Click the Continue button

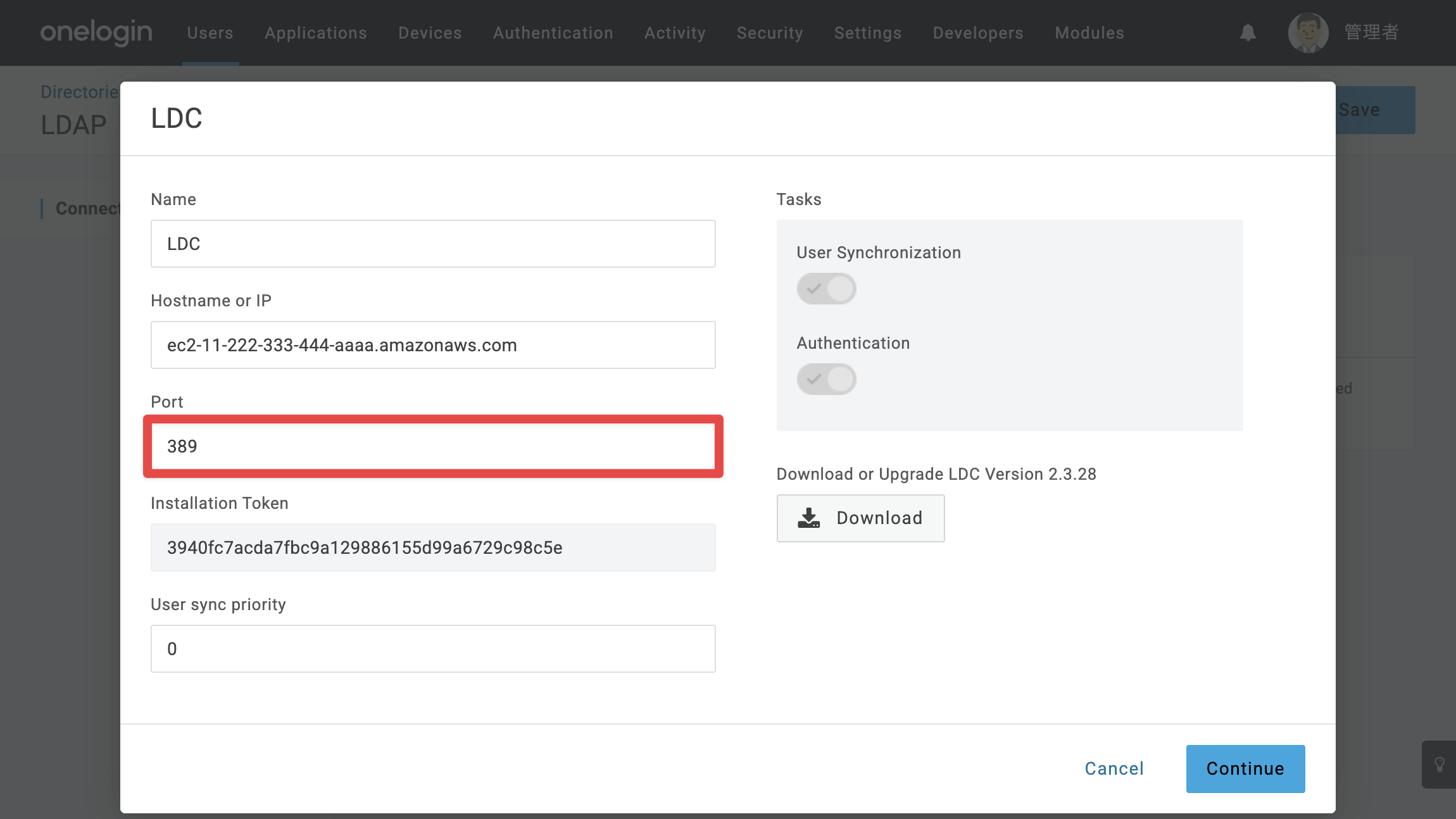click(x=1245, y=768)
